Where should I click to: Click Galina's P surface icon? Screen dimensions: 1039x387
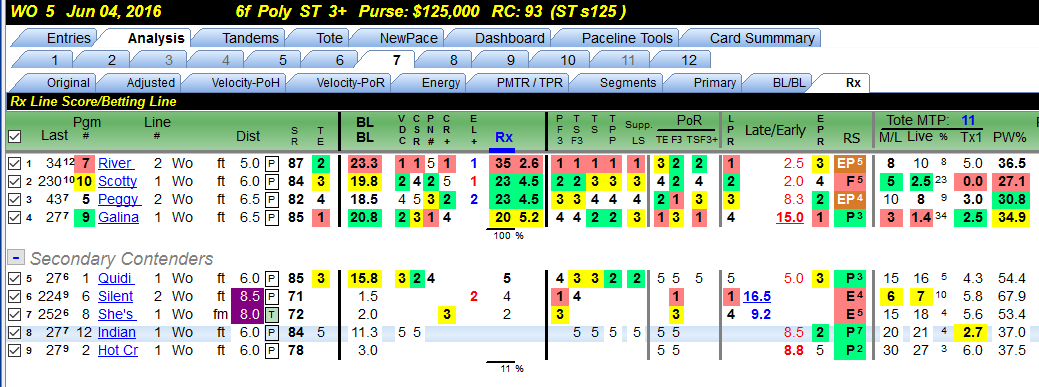pos(271,217)
